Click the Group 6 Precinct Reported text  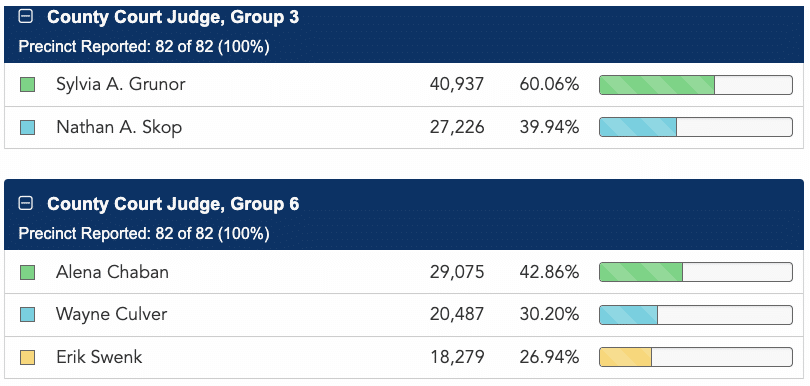(x=144, y=234)
